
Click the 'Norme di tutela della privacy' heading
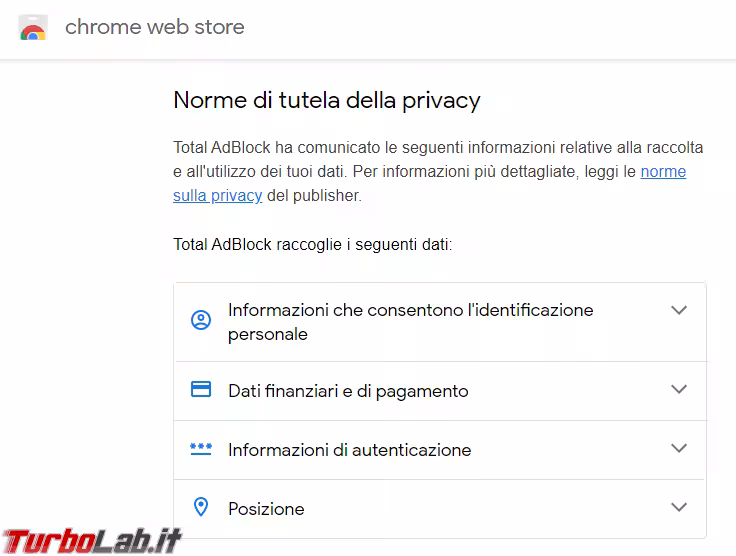click(x=327, y=100)
